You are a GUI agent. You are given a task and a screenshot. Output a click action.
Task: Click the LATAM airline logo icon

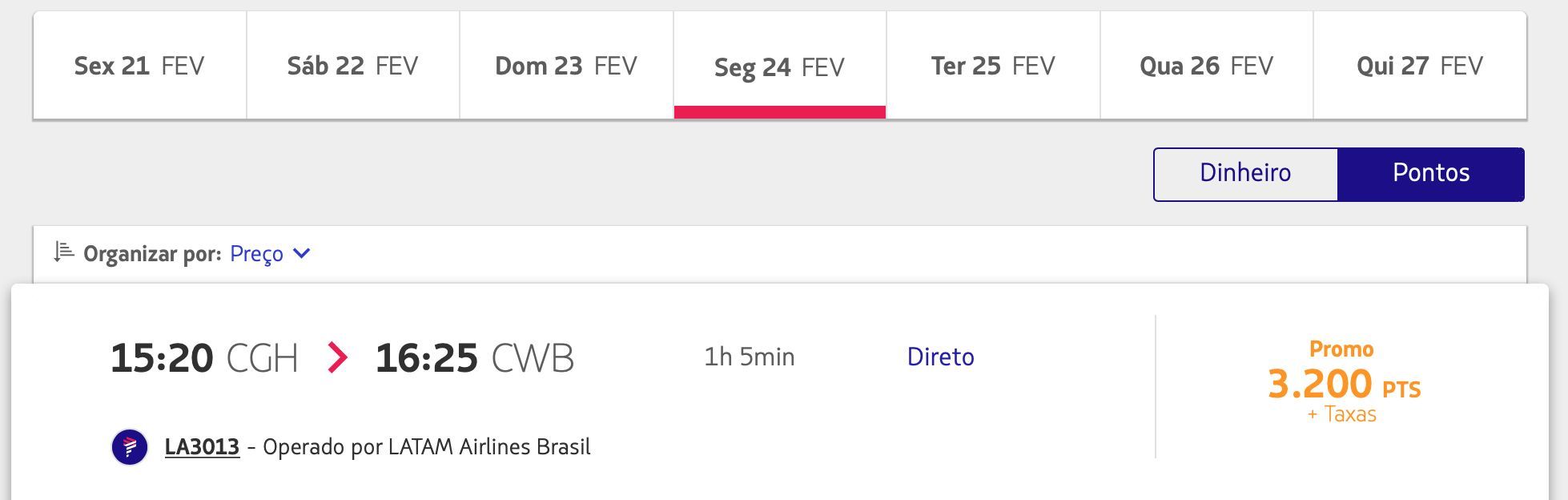pos(130,447)
